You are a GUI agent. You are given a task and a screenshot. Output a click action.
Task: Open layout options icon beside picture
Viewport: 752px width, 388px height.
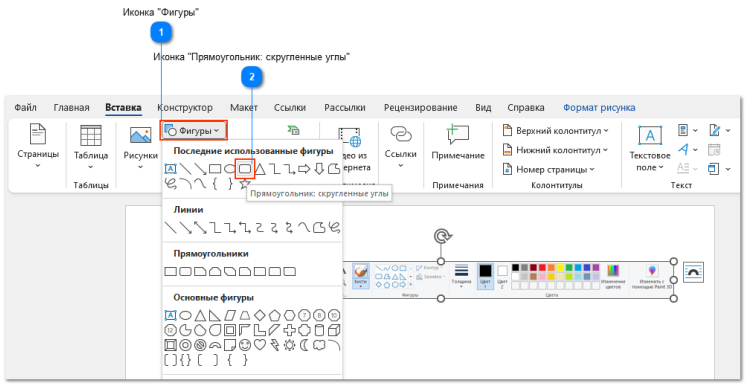[x=693, y=272]
